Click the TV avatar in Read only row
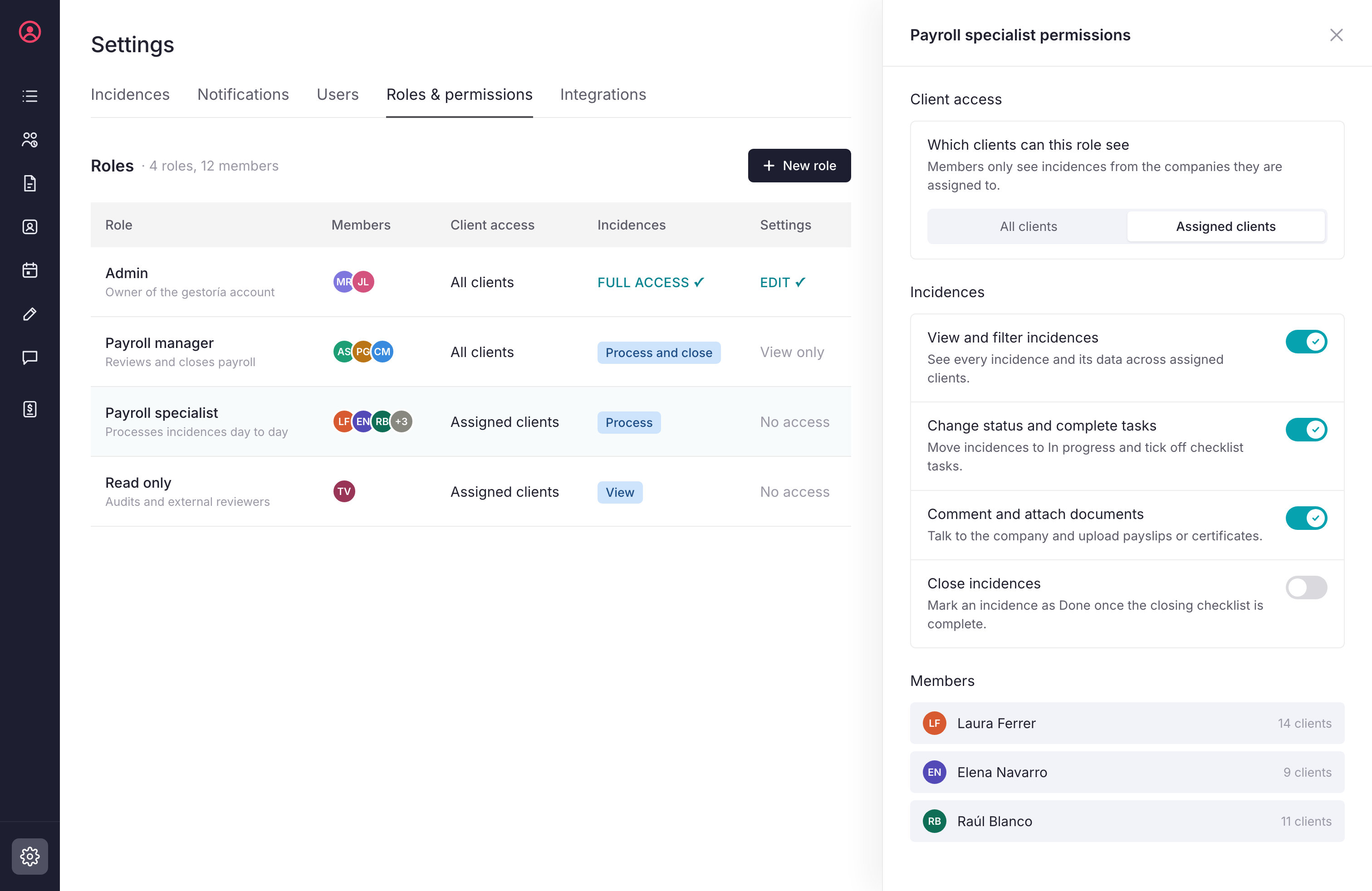 pyautogui.click(x=344, y=492)
